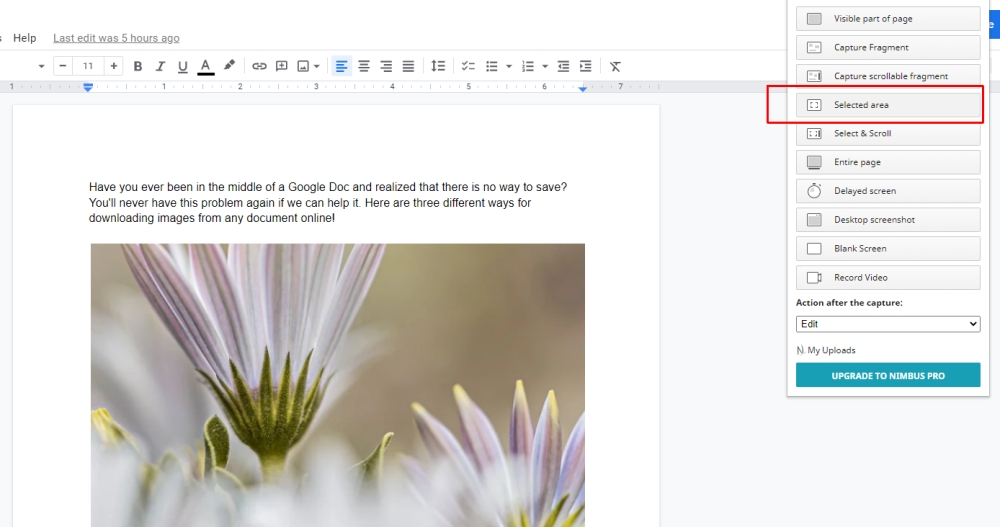Place the cursor in the 'Have you ever been' paragraph

coord(328,202)
